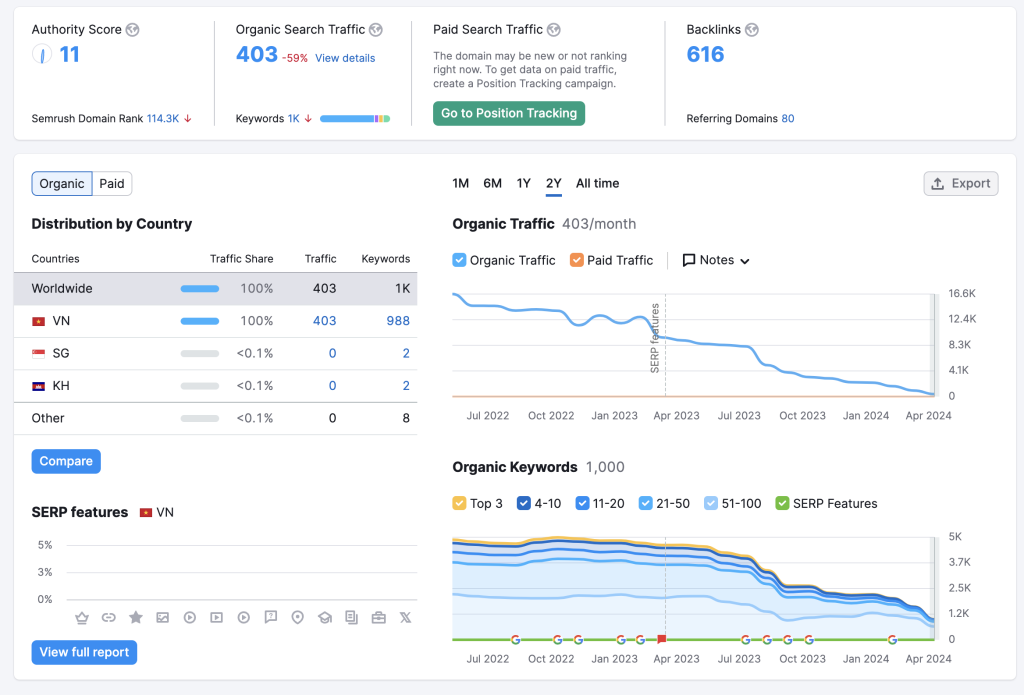This screenshot has width=1024, height=695.
Task: Click the X (Twitter) SERP icon
Action: coord(405,618)
